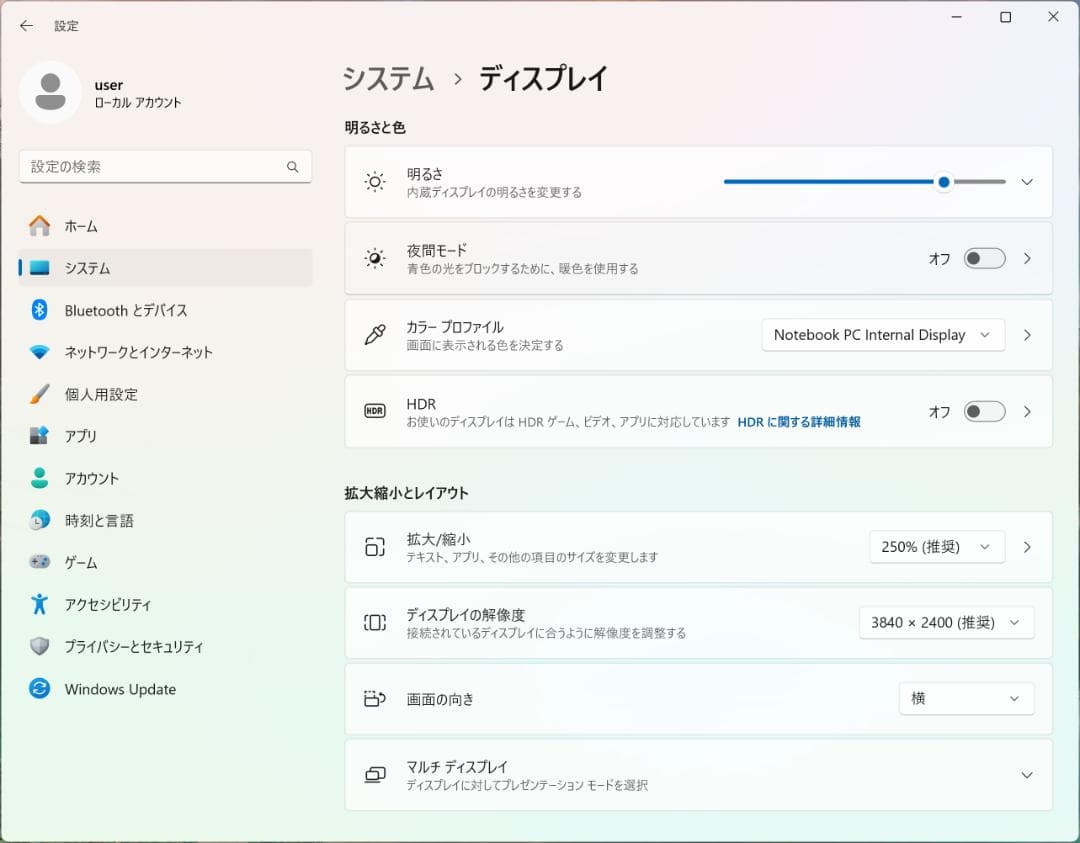Go to 時刻と言語 in the sidebar

(x=99, y=520)
